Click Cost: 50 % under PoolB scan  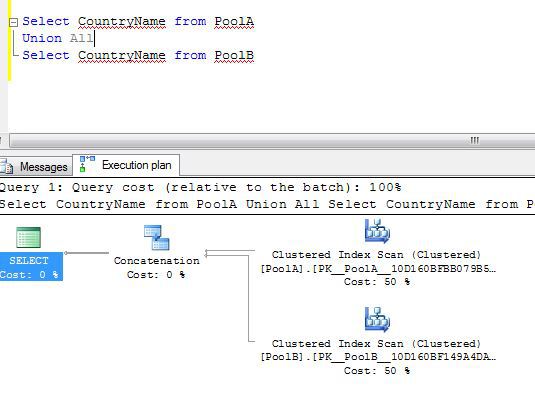[377, 371]
